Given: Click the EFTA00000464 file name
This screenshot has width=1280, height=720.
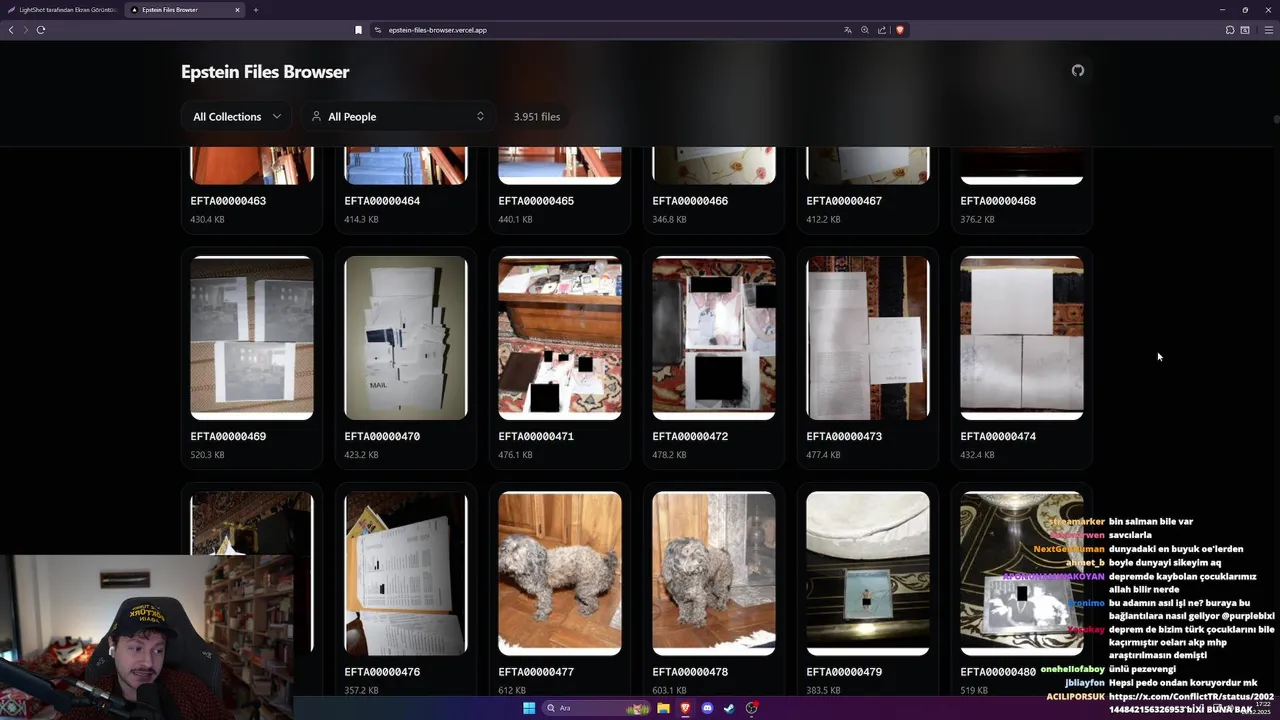Looking at the screenshot, I should (x=382, y=201).
